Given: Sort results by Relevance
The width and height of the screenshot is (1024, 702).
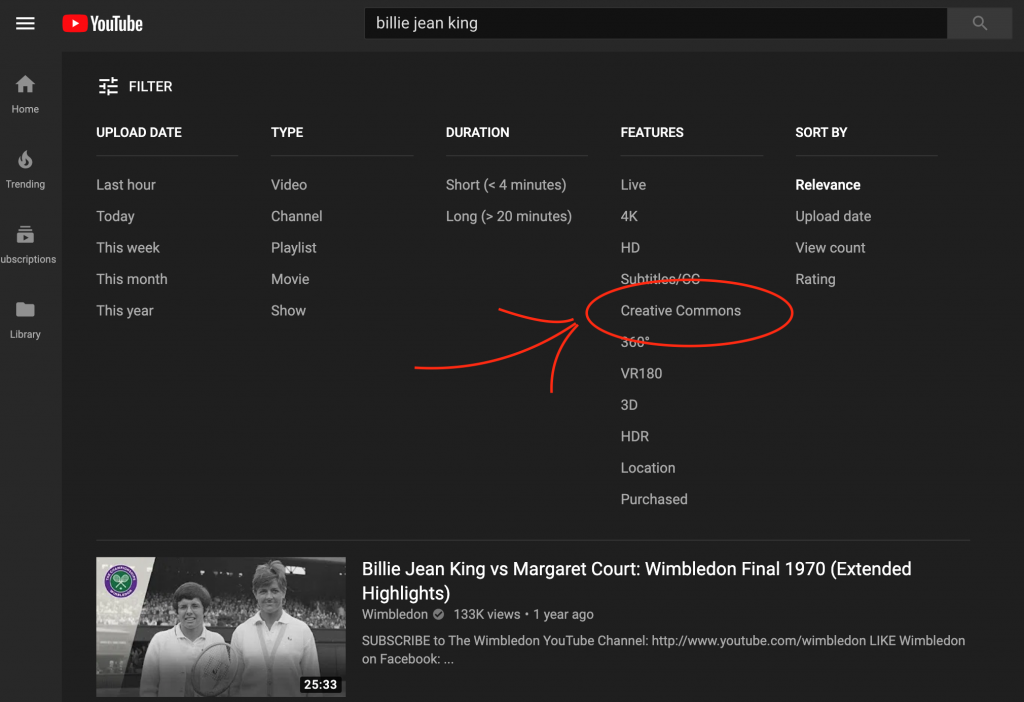Looking at the screenshot, I should (827, 185).
